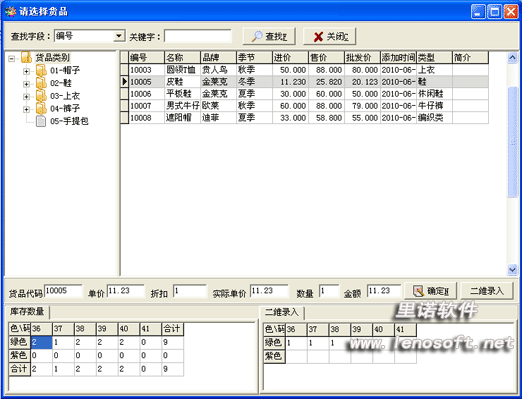Click the magnifier icon on 查找 button

click(257, 36)
